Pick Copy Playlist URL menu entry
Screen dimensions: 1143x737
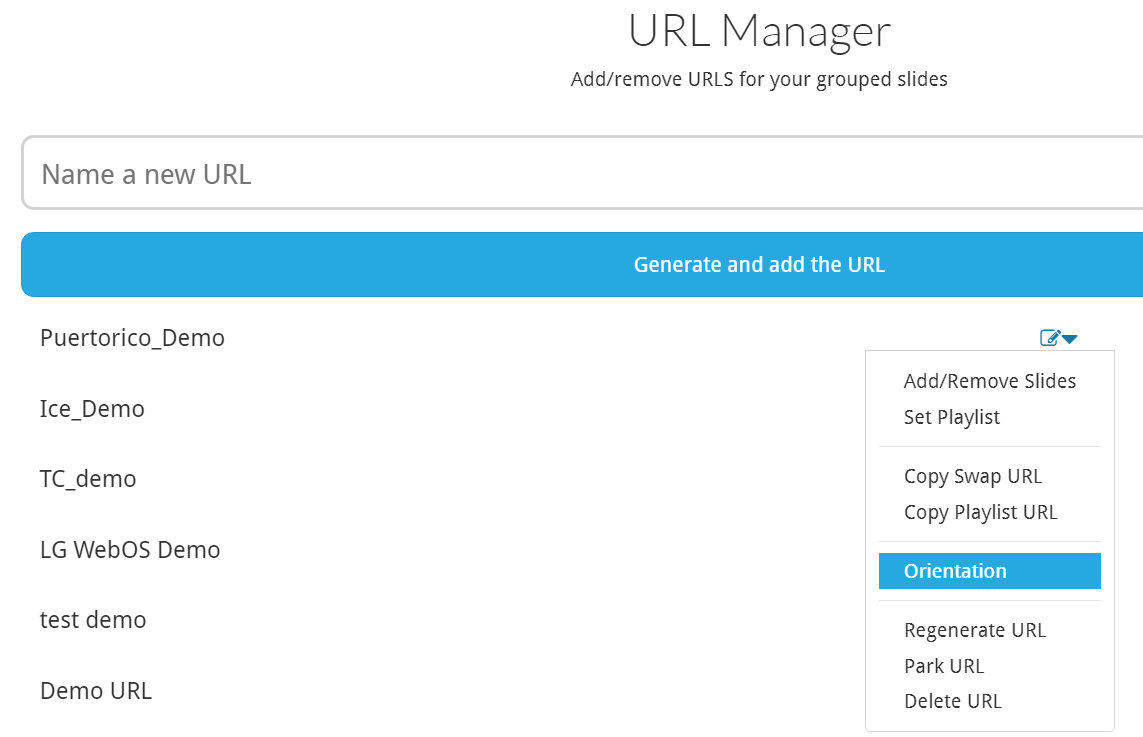980,512
